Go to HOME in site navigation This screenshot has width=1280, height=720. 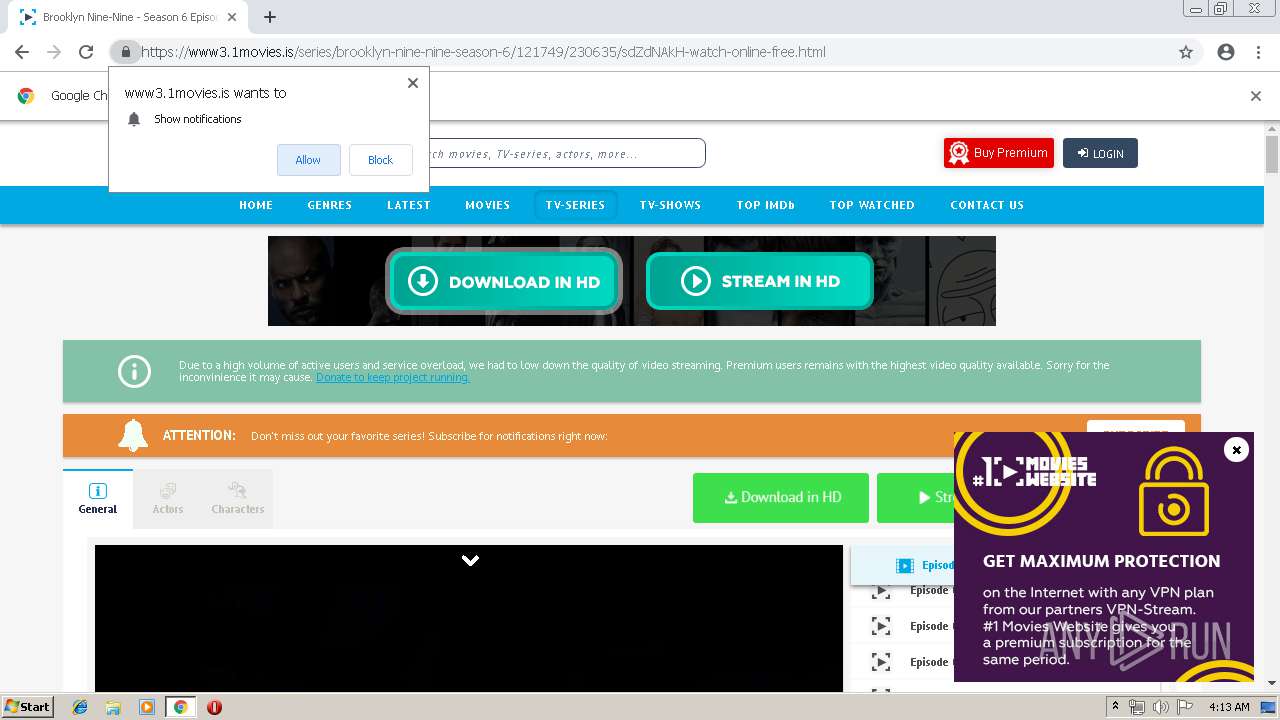[x=256, y=205]
